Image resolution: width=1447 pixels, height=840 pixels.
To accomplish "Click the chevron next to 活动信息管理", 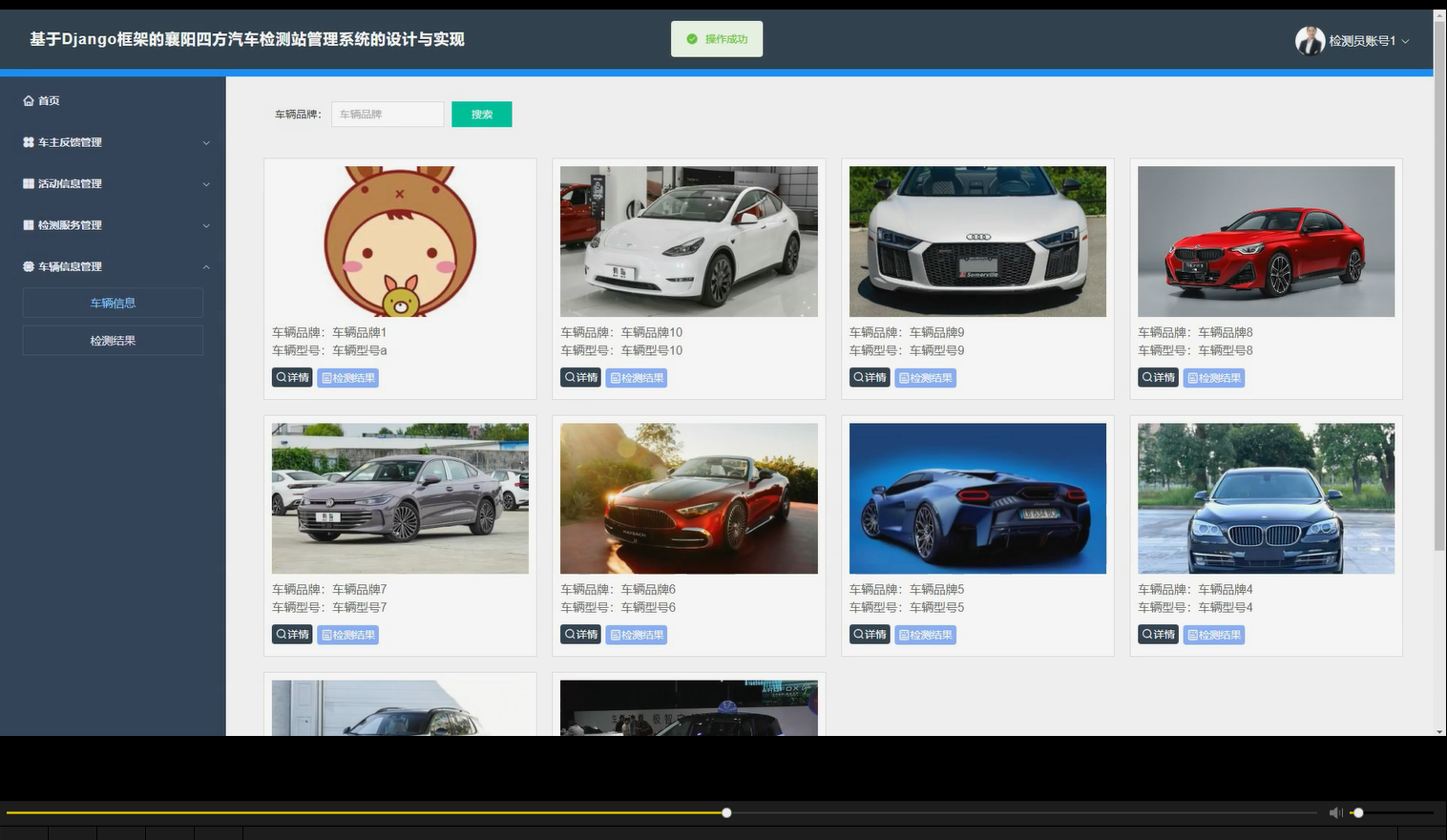I will pyautogui.click(x=206, y=184).
